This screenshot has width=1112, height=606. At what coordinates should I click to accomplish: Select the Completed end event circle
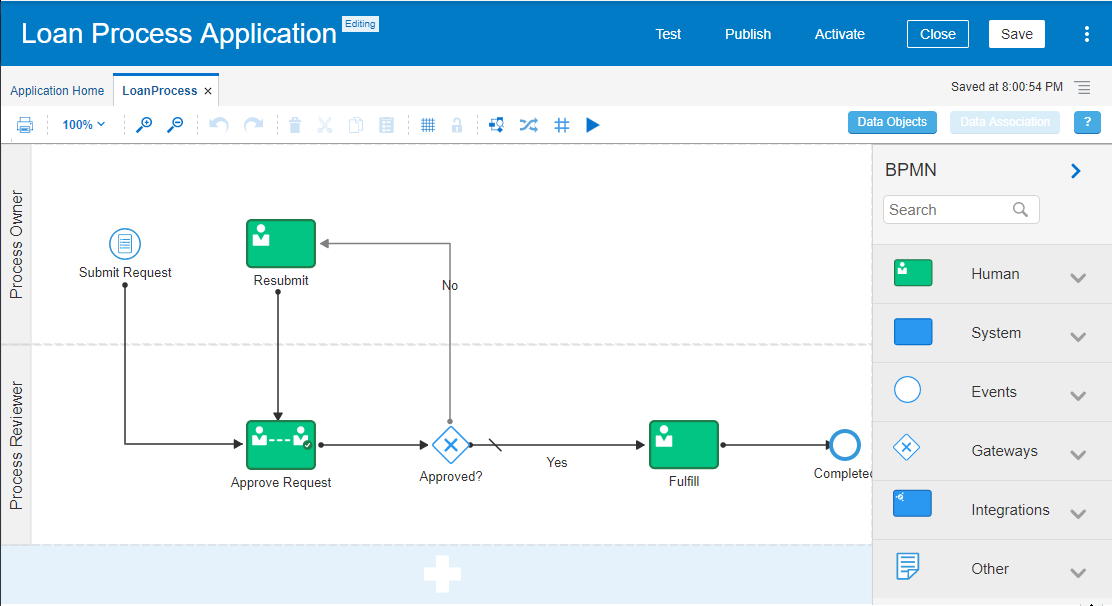tap(845, 445)
